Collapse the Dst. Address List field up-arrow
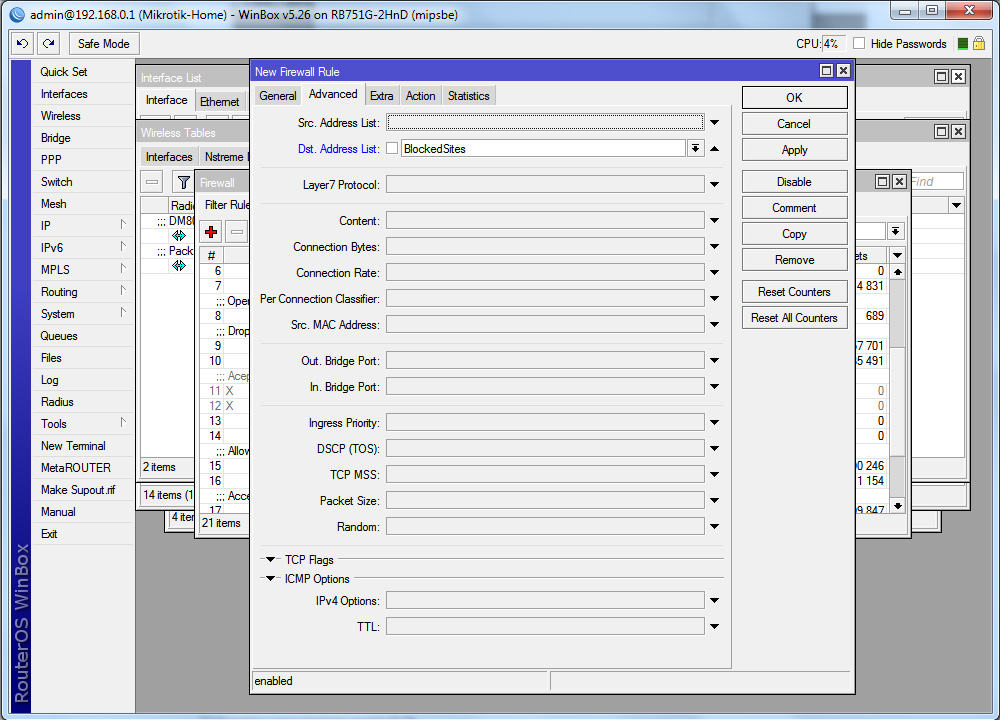The height and width of the screenshot is (720, 1000). click(715, 149)
